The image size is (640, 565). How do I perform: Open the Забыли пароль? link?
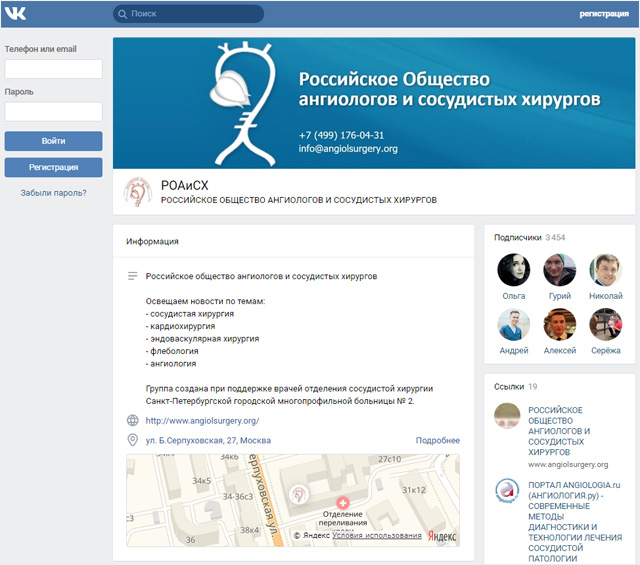click(x=53, y=193)
